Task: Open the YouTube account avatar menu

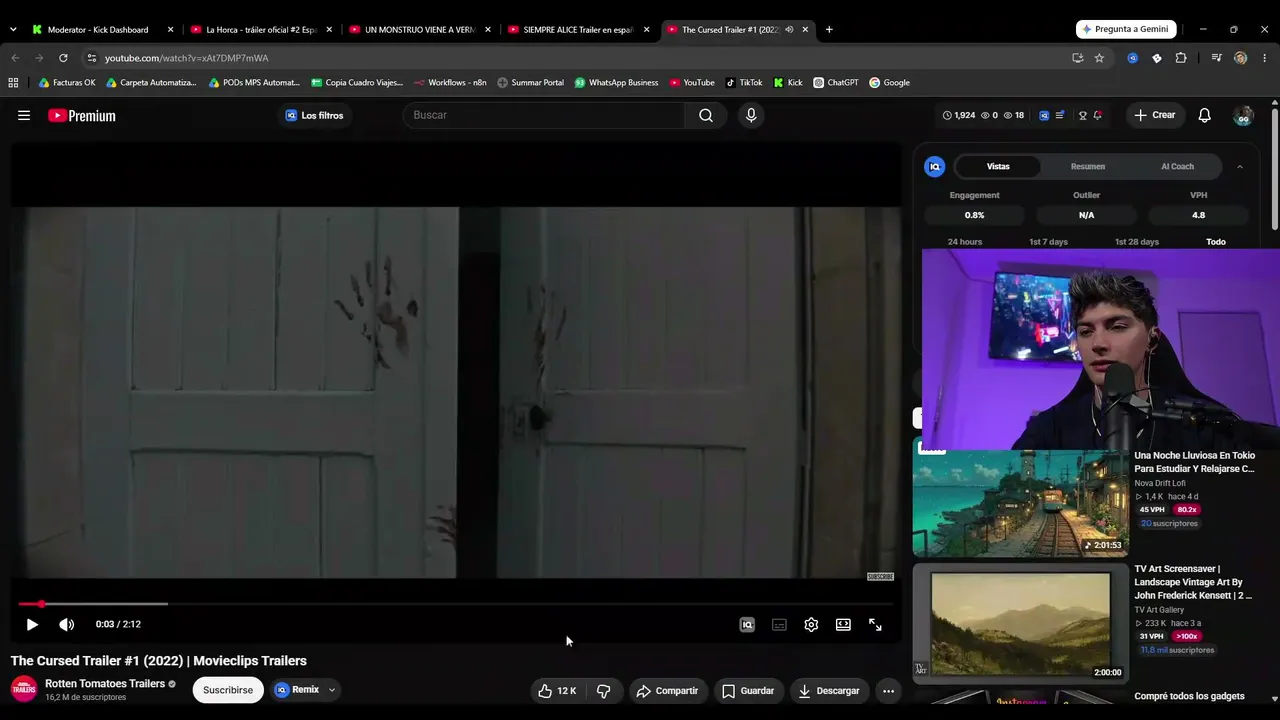Action: click(1243, 115)
